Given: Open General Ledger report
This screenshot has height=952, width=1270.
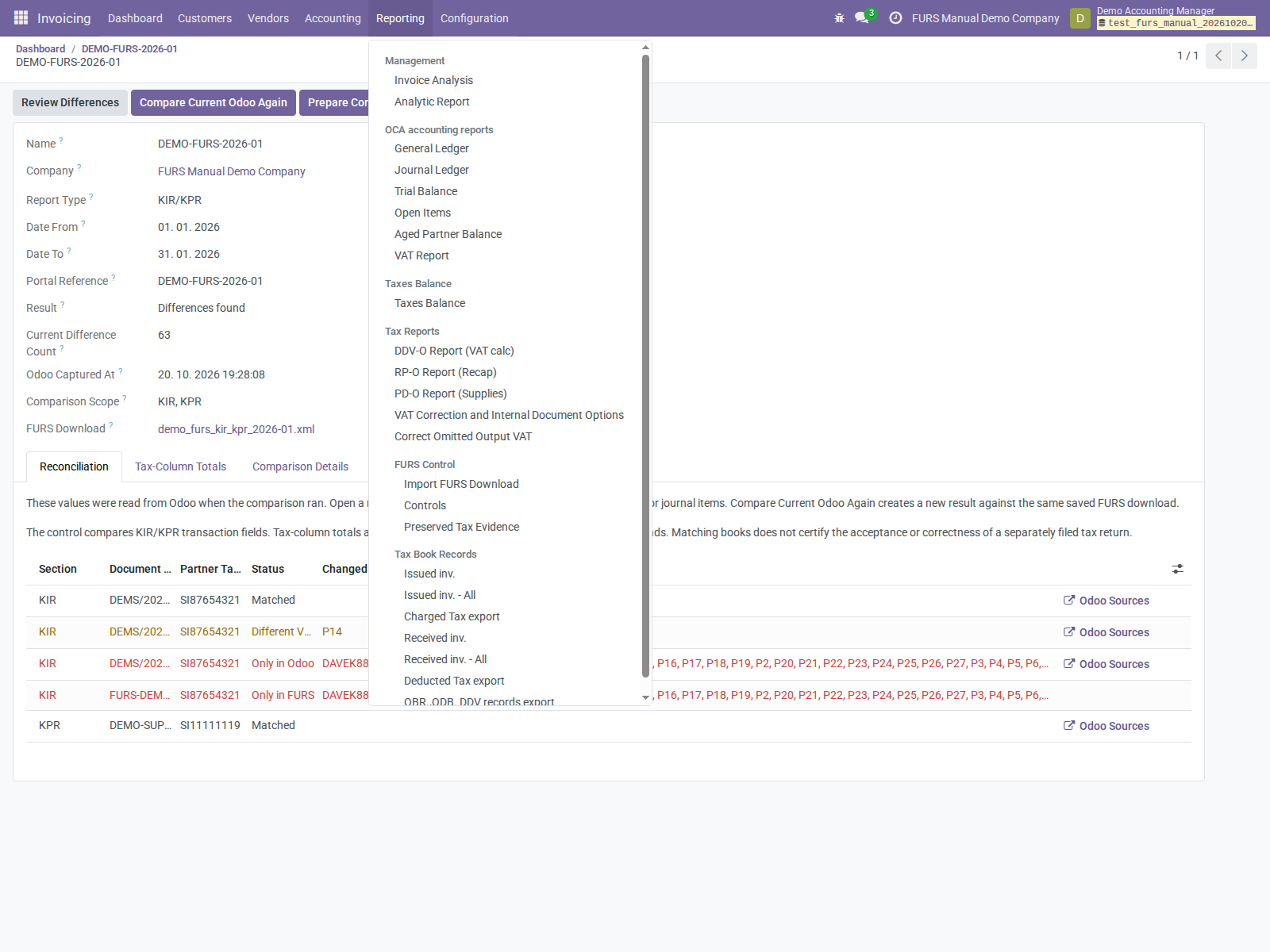Looking at the screenshot, I should coord(432,148).
